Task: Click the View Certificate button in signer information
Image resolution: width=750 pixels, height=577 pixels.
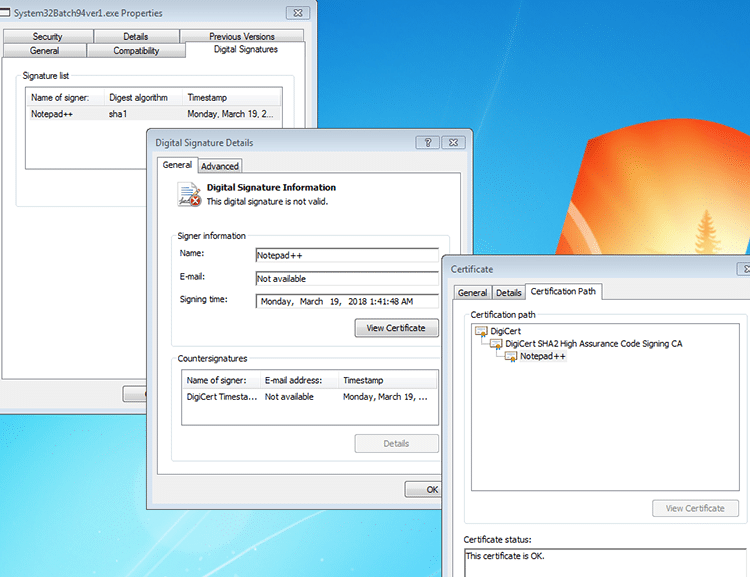Action: (x=396, y=328)
